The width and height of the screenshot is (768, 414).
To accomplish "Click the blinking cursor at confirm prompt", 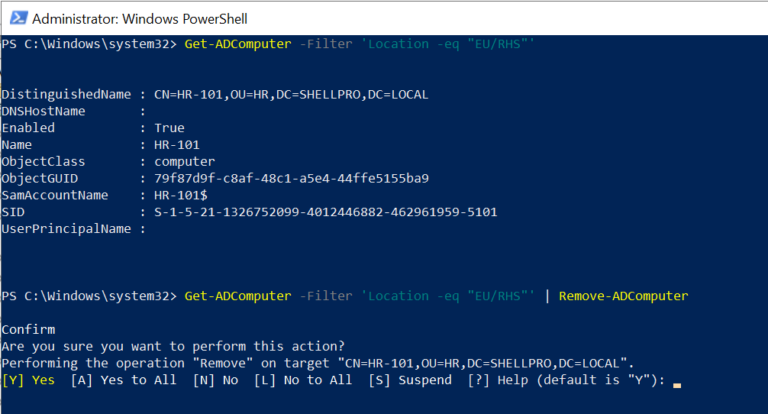I will (677, 382).
